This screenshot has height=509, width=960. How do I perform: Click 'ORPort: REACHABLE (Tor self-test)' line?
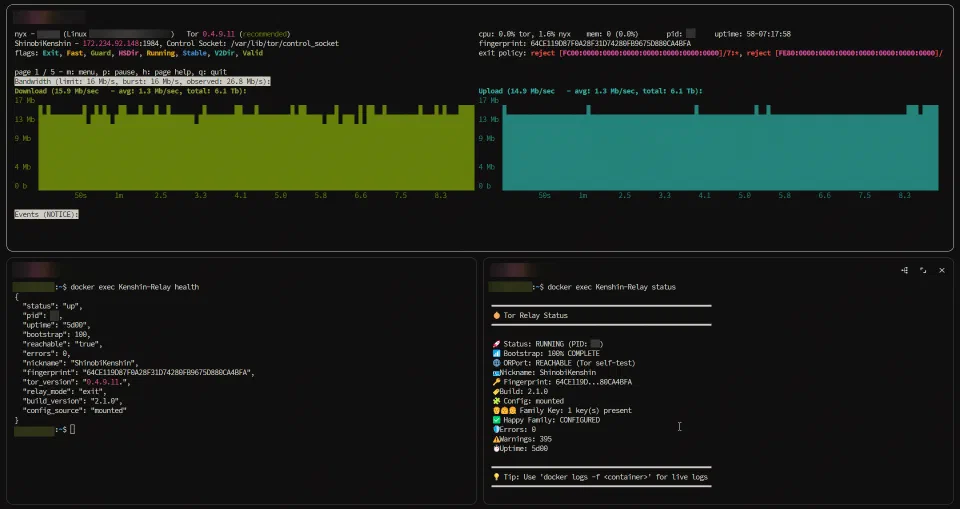point(569,363)
